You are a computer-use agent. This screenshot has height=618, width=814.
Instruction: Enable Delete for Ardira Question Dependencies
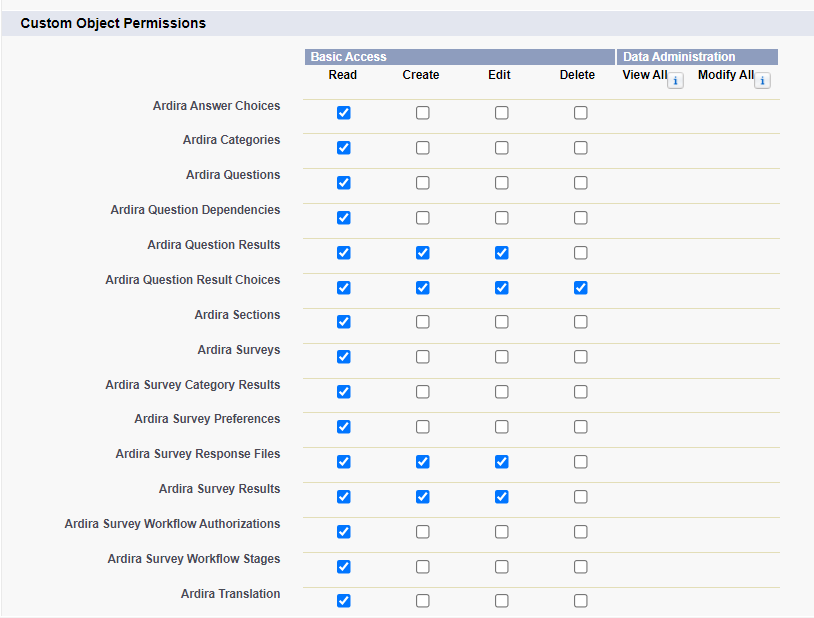[x=580, y=218]
